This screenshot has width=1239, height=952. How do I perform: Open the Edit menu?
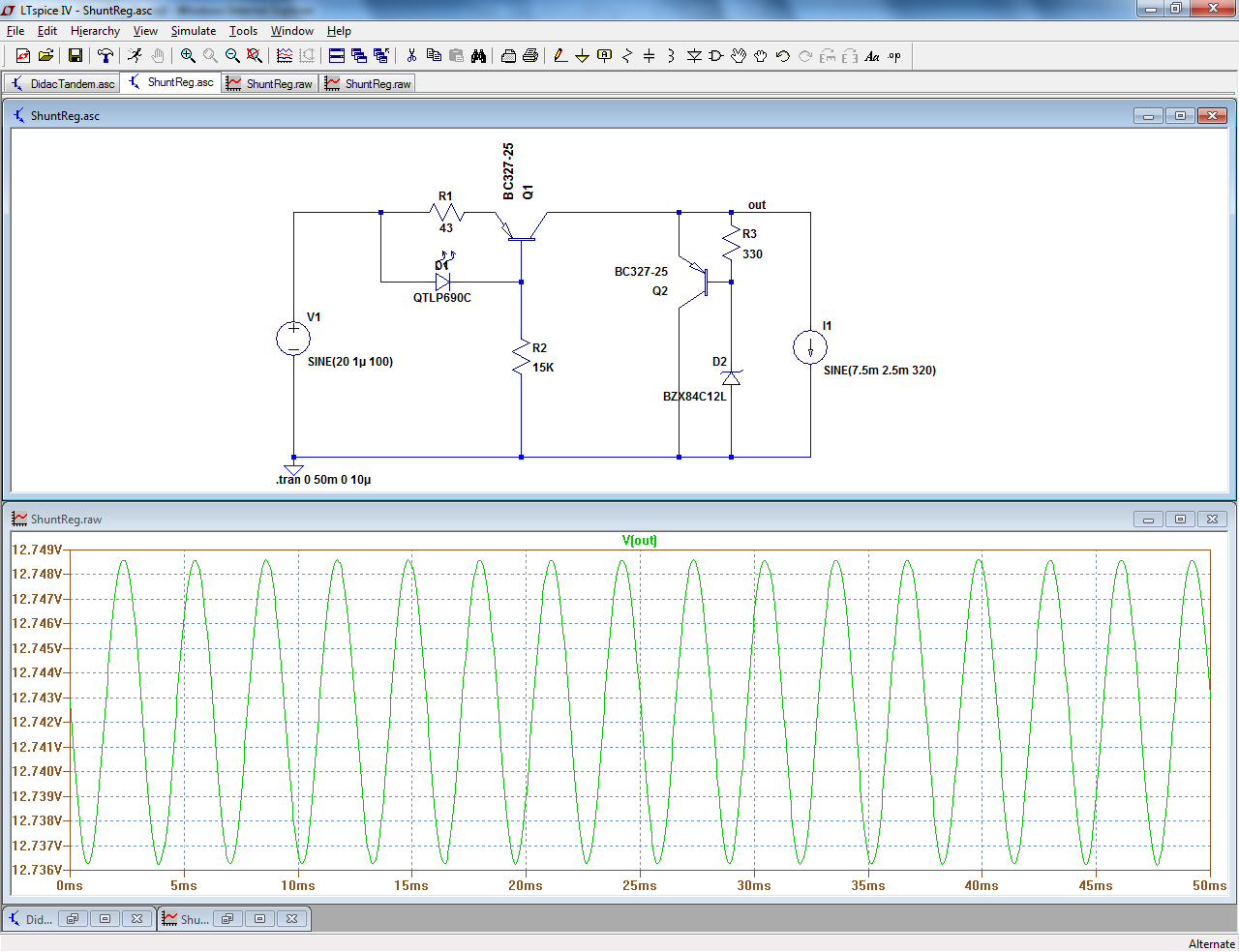pyautogui.click(x=47, y=31)
